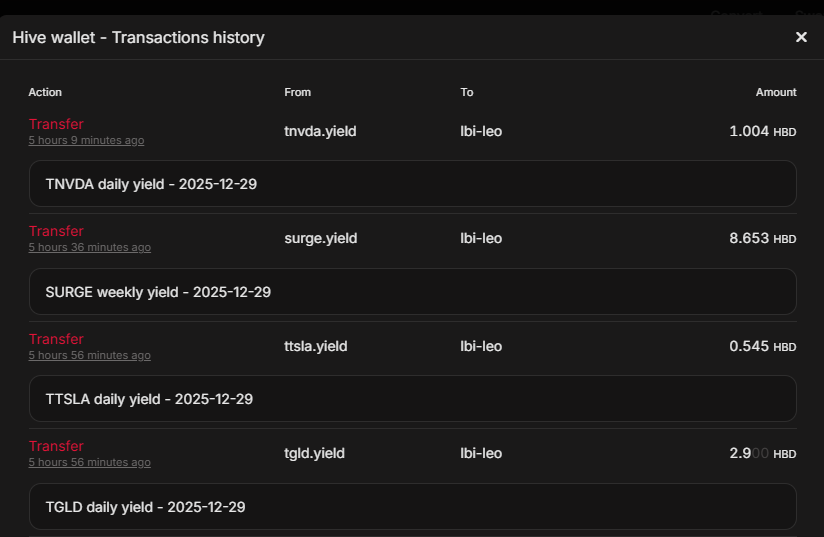Open the Transfer link for tnvda.yield
Viewport: 824px width, 537px height.
pyautogui.click(x=56, y=124)
